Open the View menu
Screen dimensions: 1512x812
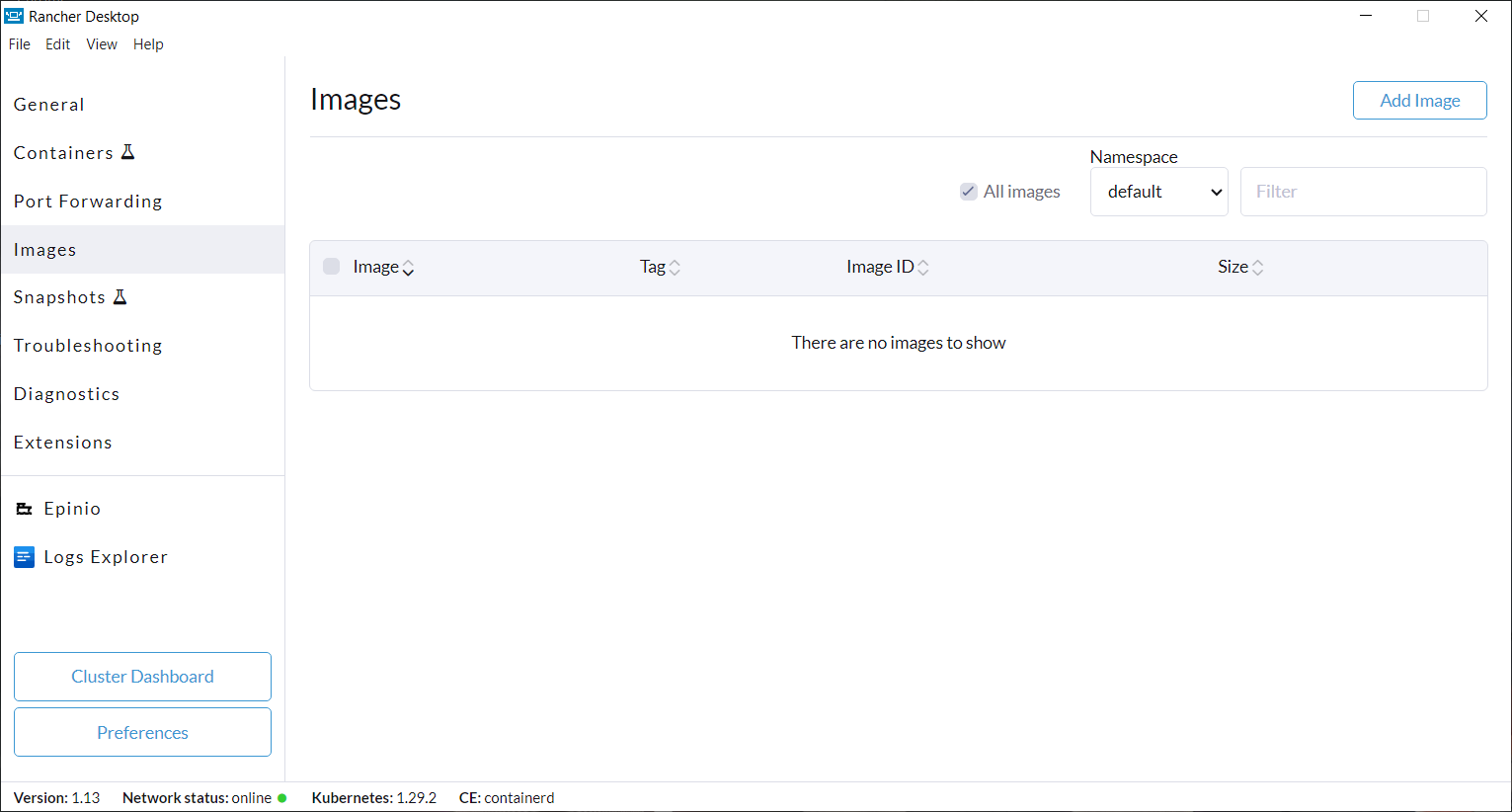[x=102, y=44]
